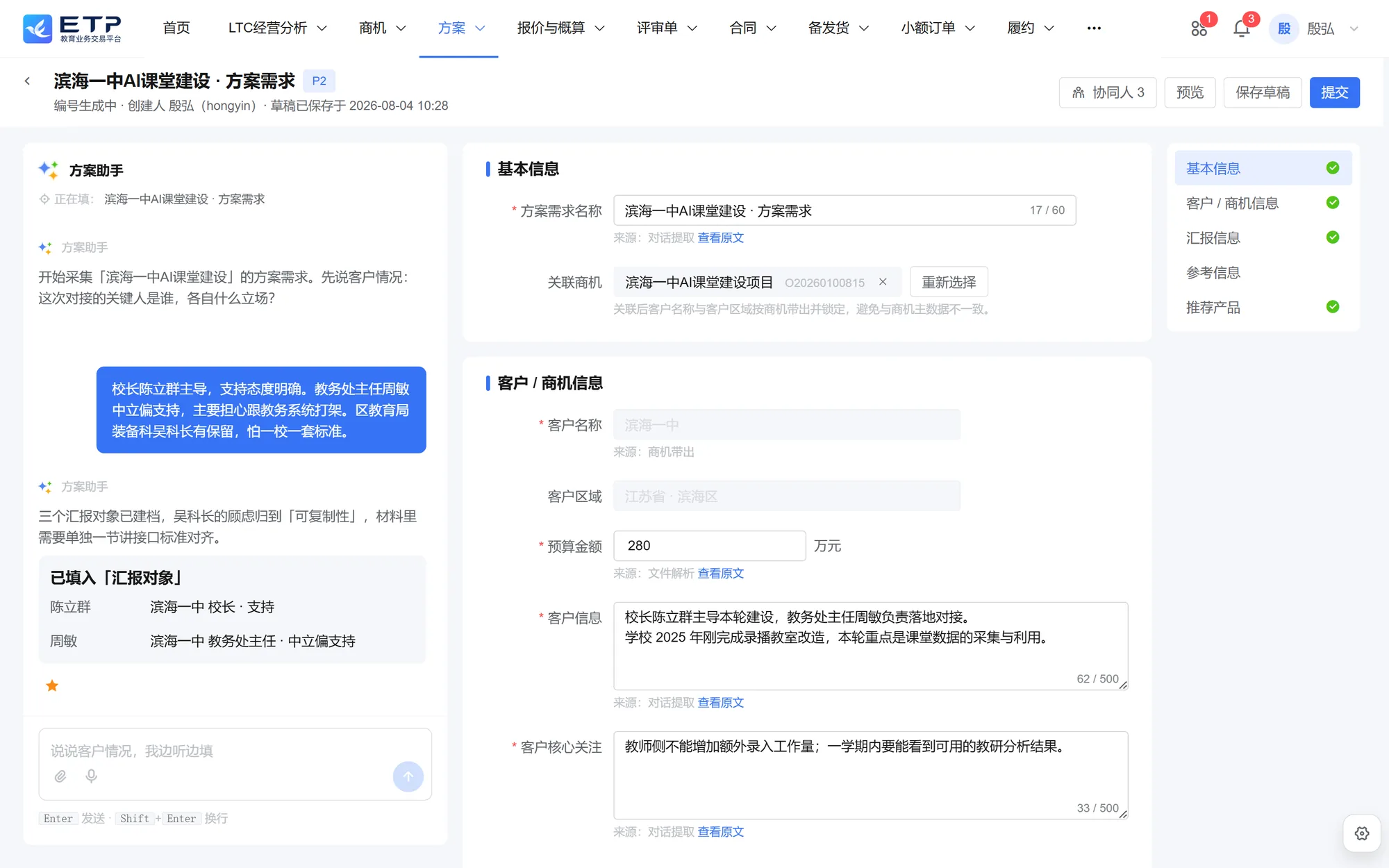Jump to 基本信息 section in sidebar
The height and width of the screenshot is (868, 1389).
1263,168
